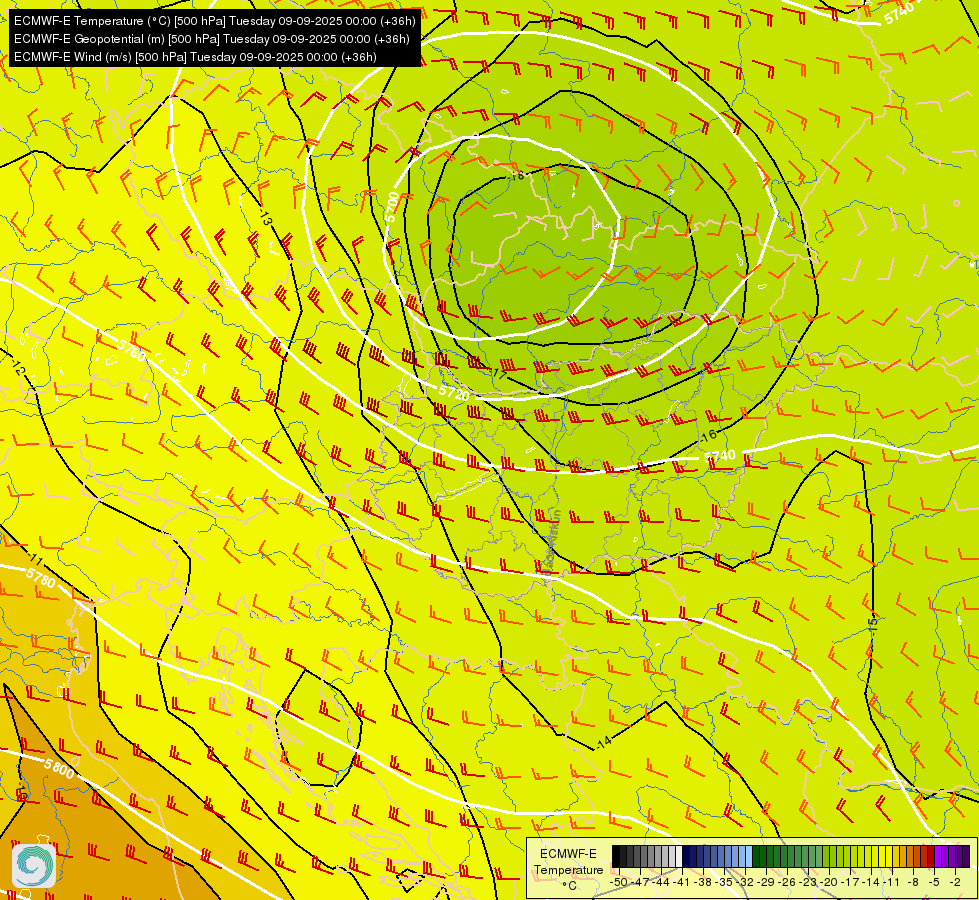Image resolution: width=979 pixels, height=900 pixels.
Task: Click the 5700 geopotential contour label
Action: pyautogui.click(x=391, y=207)
